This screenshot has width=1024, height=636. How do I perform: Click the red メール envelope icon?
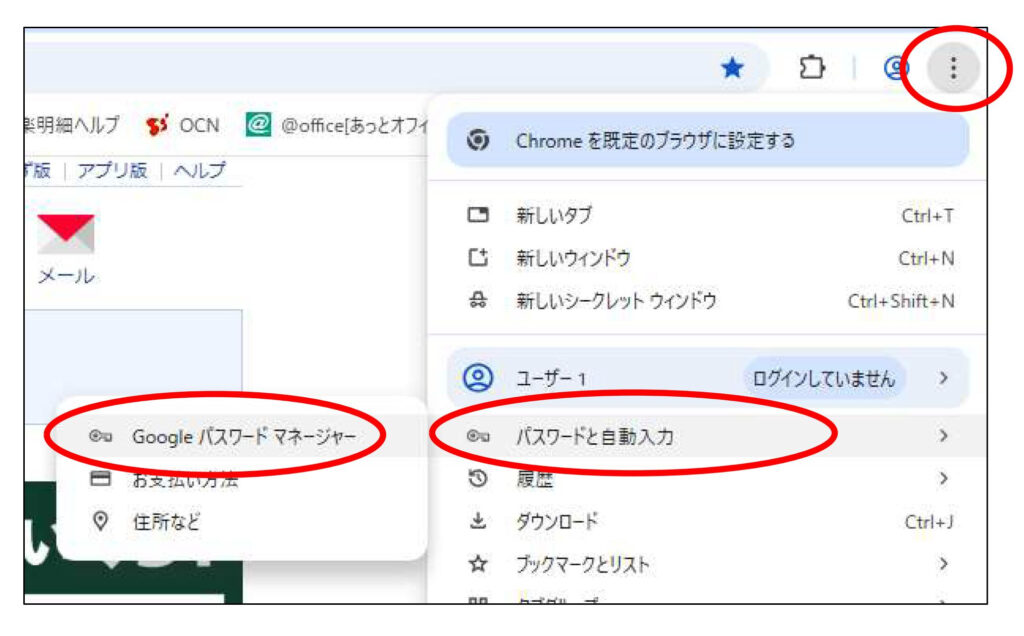66,234
